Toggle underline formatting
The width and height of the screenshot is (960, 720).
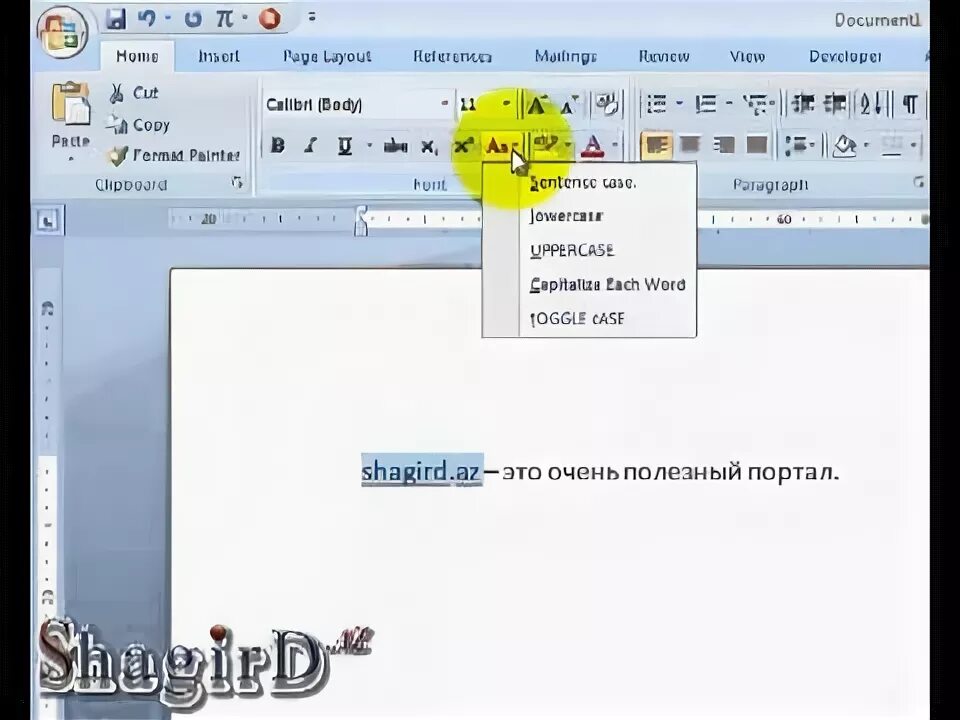[345, 146]
